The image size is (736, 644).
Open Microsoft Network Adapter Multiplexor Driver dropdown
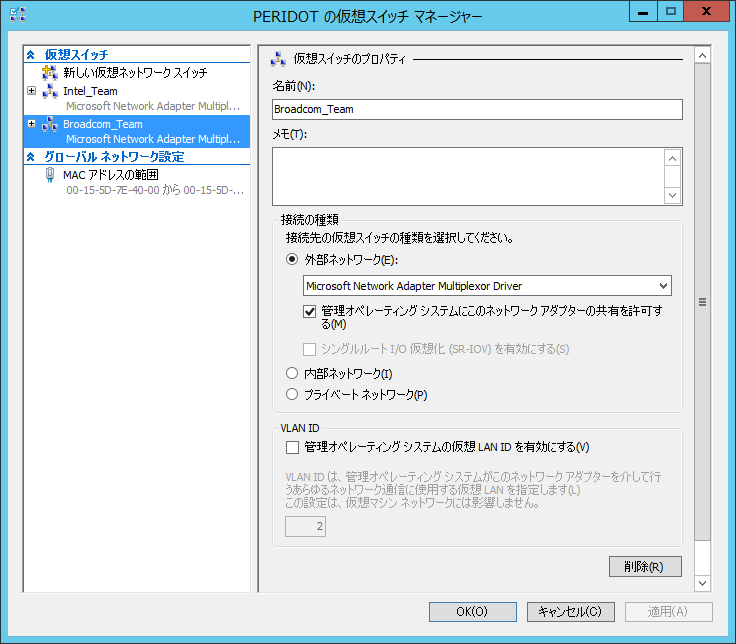pyautogui.click(x=487, y=286)
